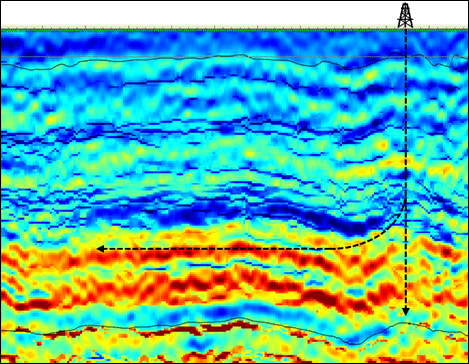Viewport: 469px width, 364px height.
Task: Select the upper interpreted horizon line
Action: coord(234,62)
